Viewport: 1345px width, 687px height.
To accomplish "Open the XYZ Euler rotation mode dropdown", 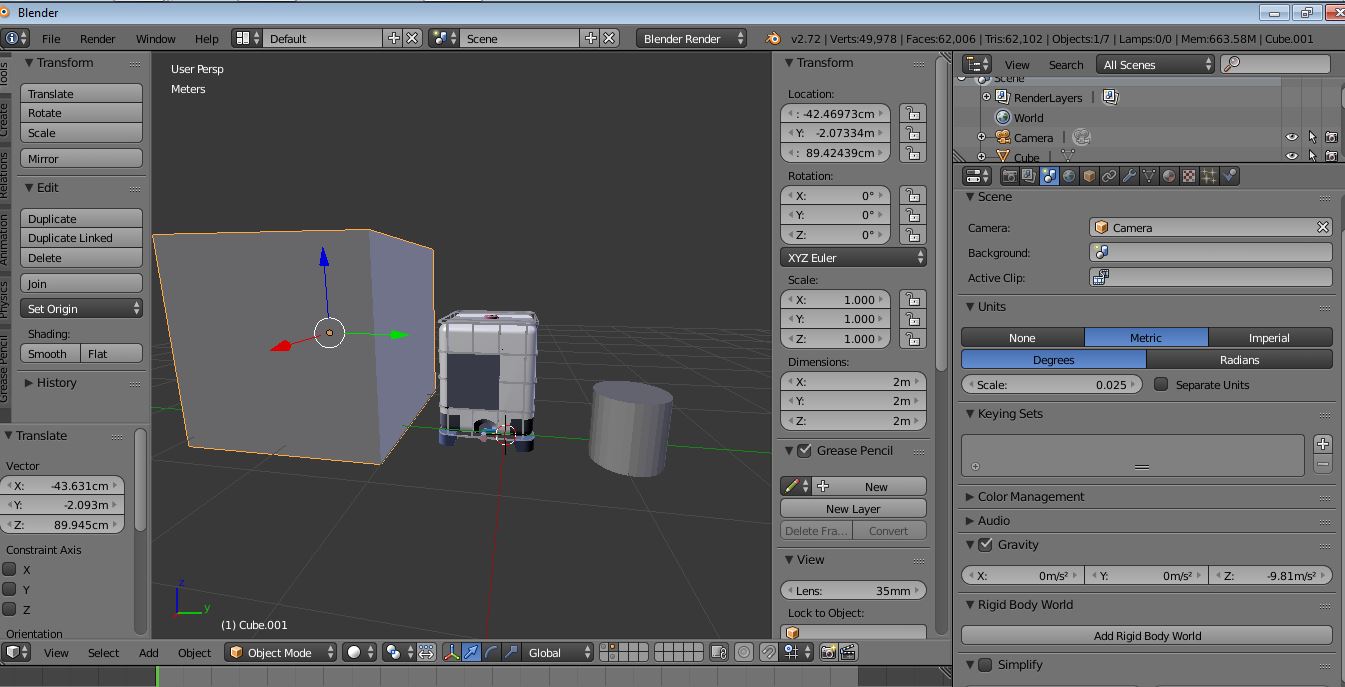I will click(853, 258).
